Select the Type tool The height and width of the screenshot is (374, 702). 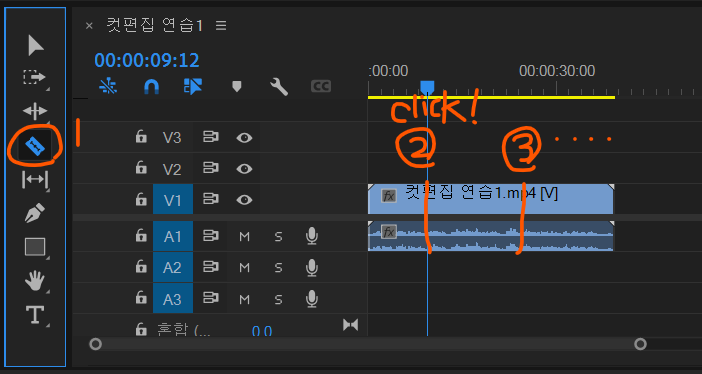[x=35, y=314]
